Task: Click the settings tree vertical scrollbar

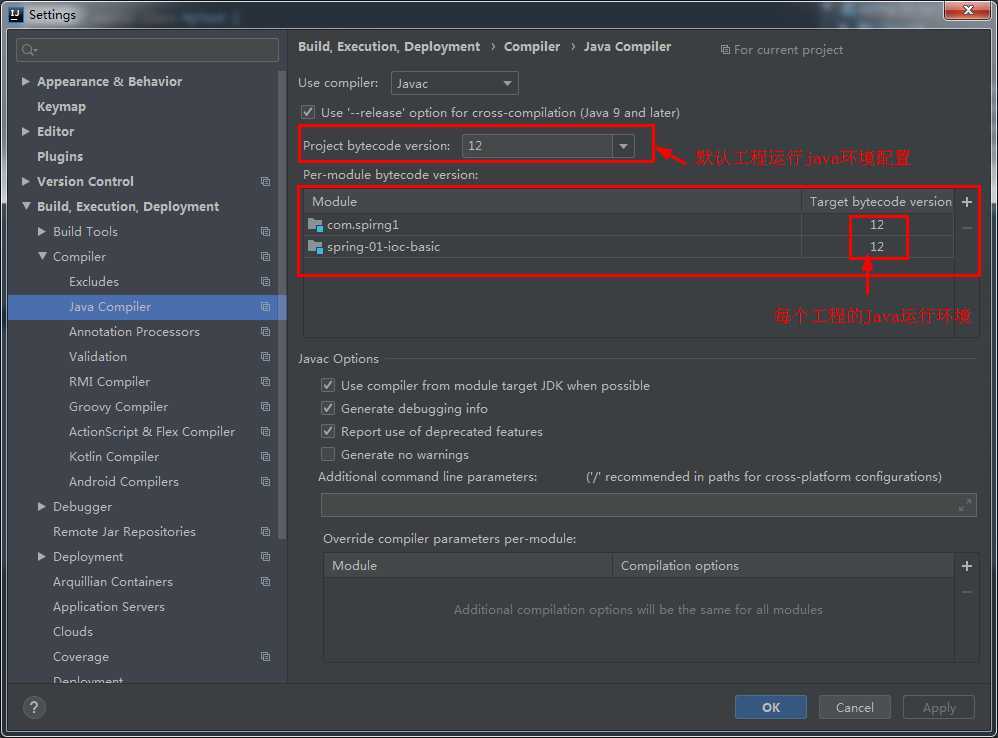Action: tap(282, 304)
